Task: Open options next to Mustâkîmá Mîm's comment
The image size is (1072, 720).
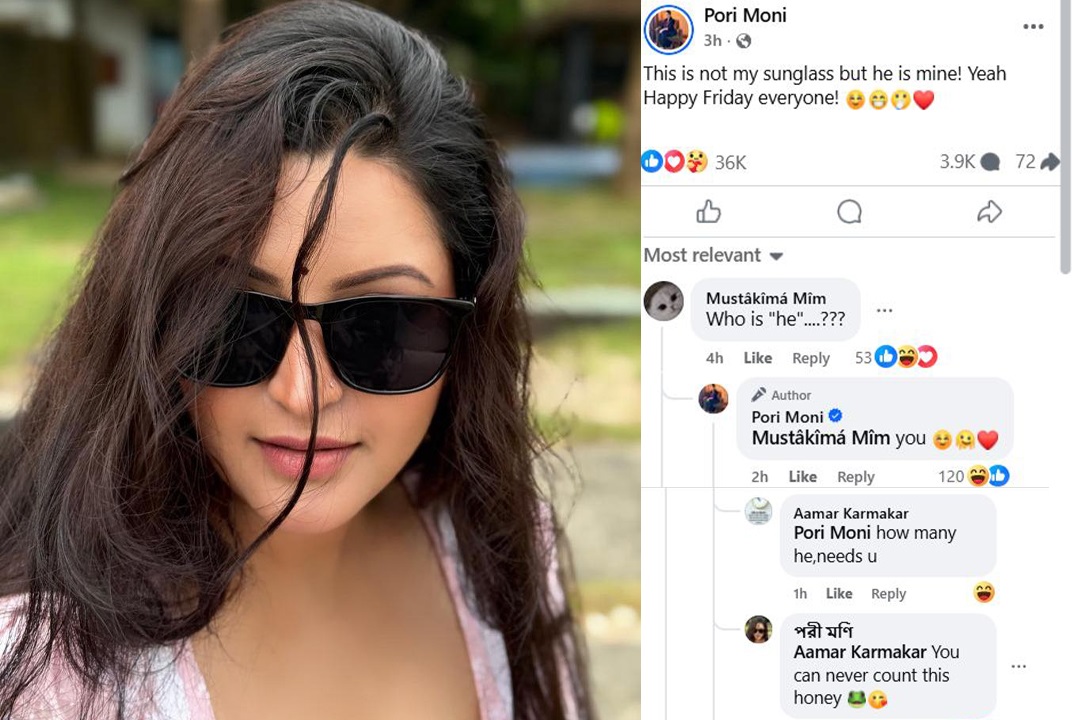Action: pyautogui.click(x=885, y=310)
